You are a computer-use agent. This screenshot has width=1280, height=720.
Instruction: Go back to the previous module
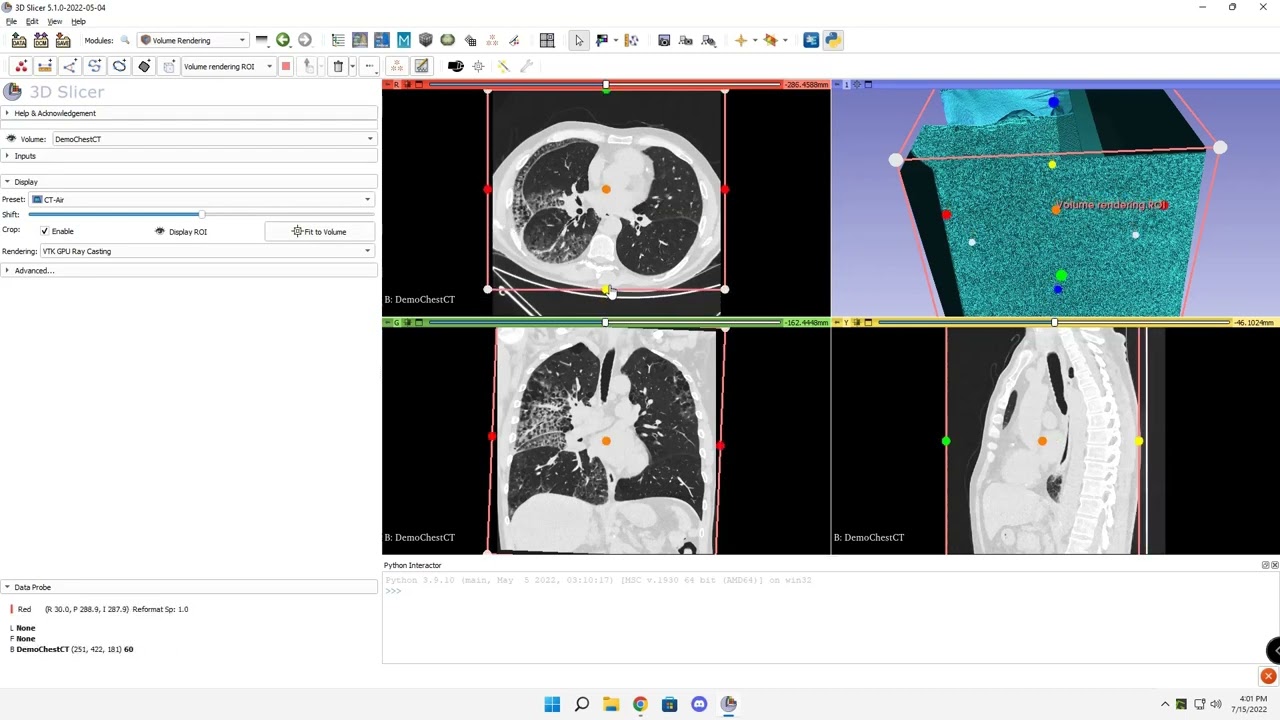pos(283,40)
